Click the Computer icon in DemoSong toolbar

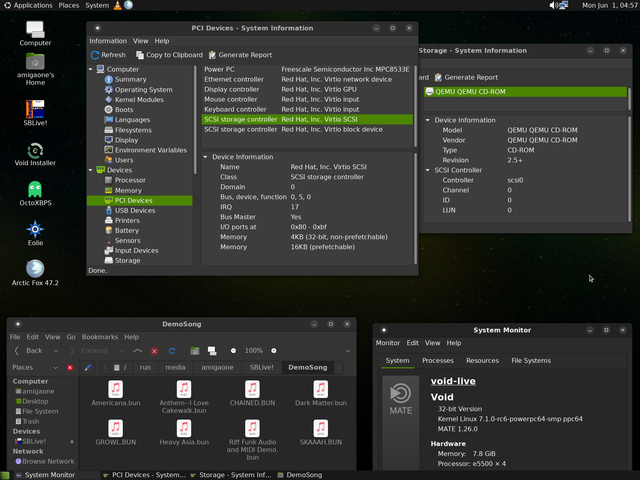click(x=212, y=351)
